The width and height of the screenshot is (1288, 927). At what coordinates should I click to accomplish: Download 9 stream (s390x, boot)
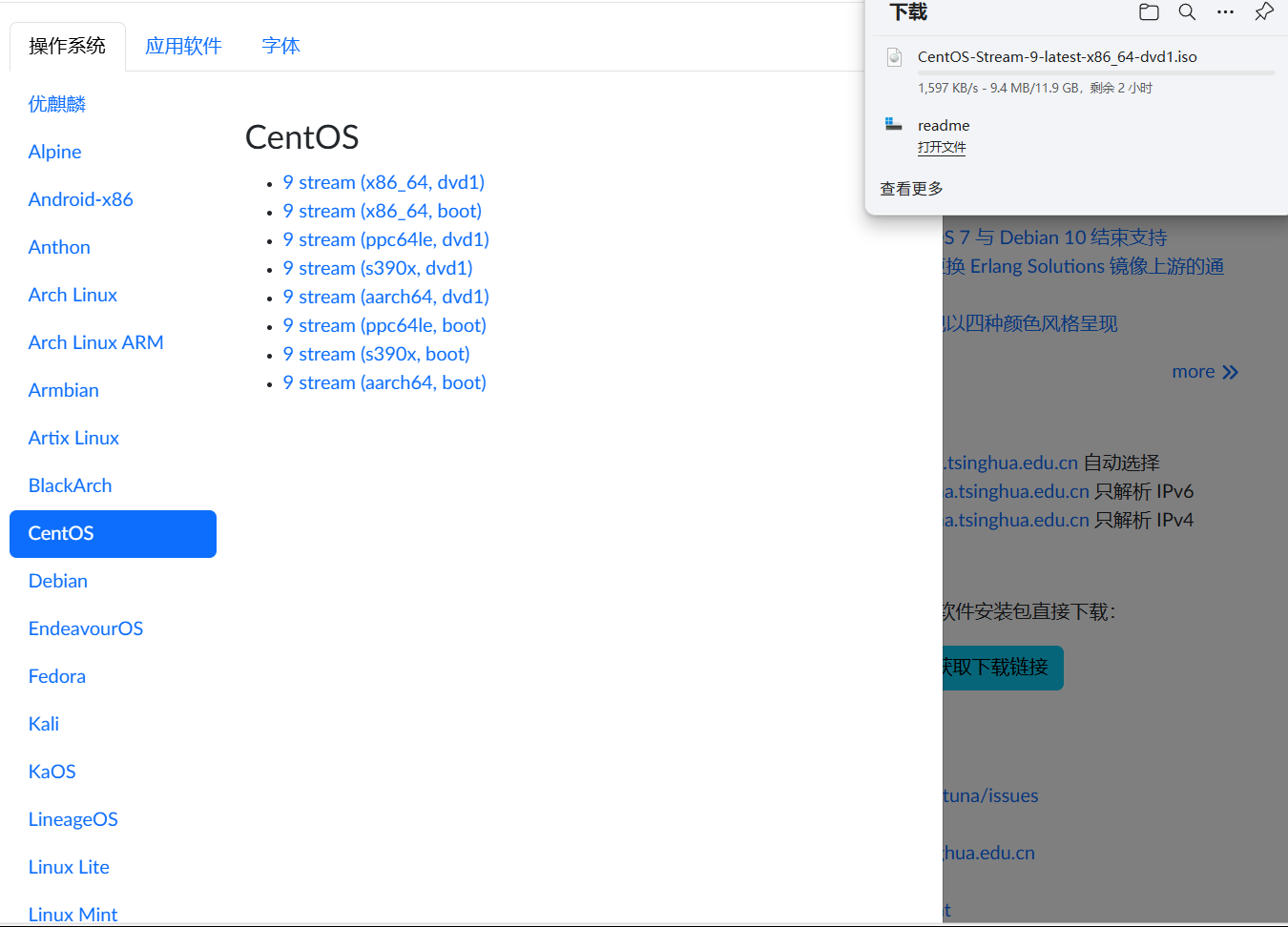tap(376, 354)
